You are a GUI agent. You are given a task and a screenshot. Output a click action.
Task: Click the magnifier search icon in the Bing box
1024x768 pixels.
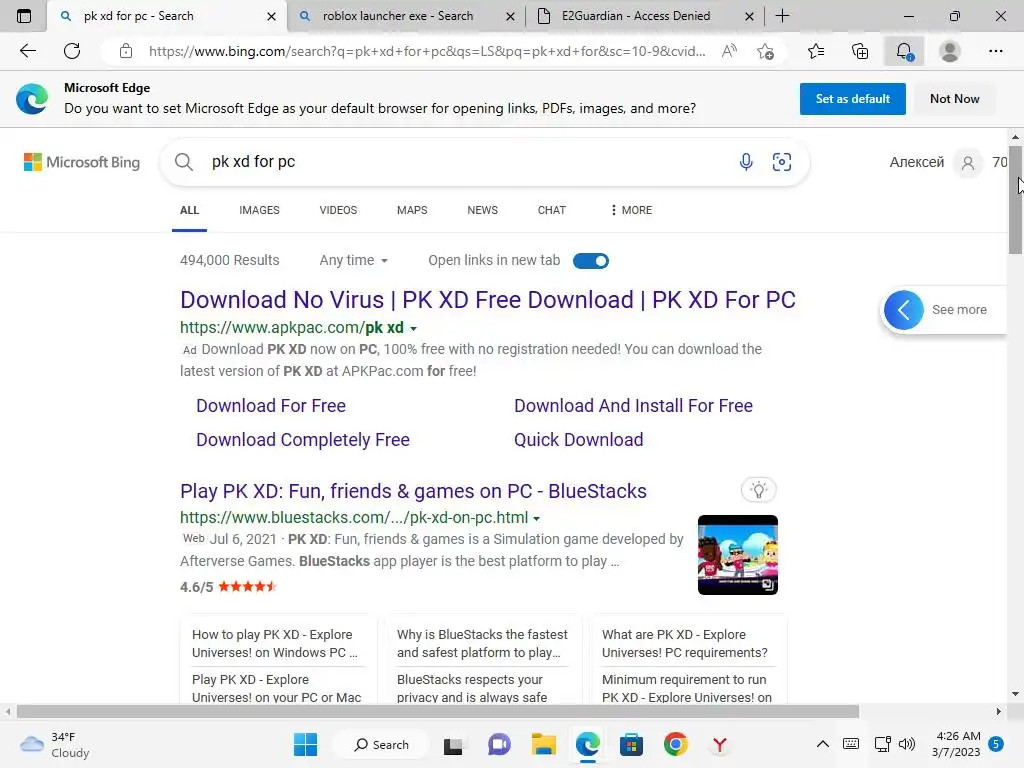(184, 162)
